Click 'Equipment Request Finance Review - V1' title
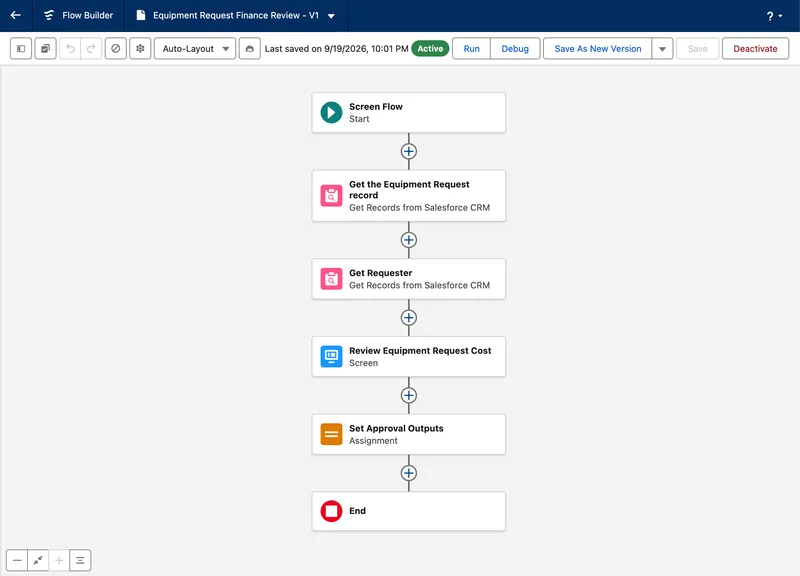Image resolution: width=800 pixels, height=576 pixels. (x=236, y=15)
